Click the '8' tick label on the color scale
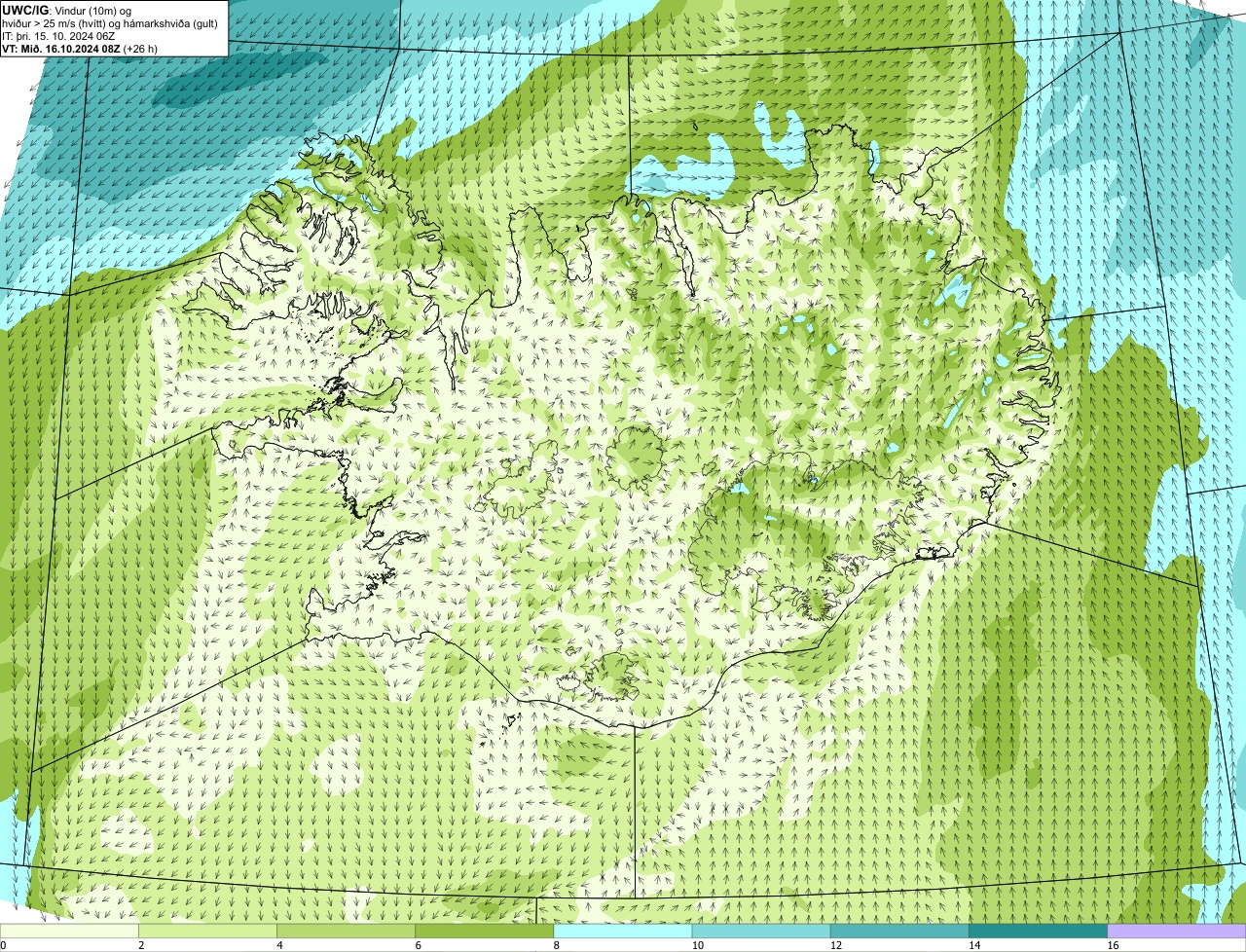The width and height of the screenshot is (1246, 952). tap(556, 945)
